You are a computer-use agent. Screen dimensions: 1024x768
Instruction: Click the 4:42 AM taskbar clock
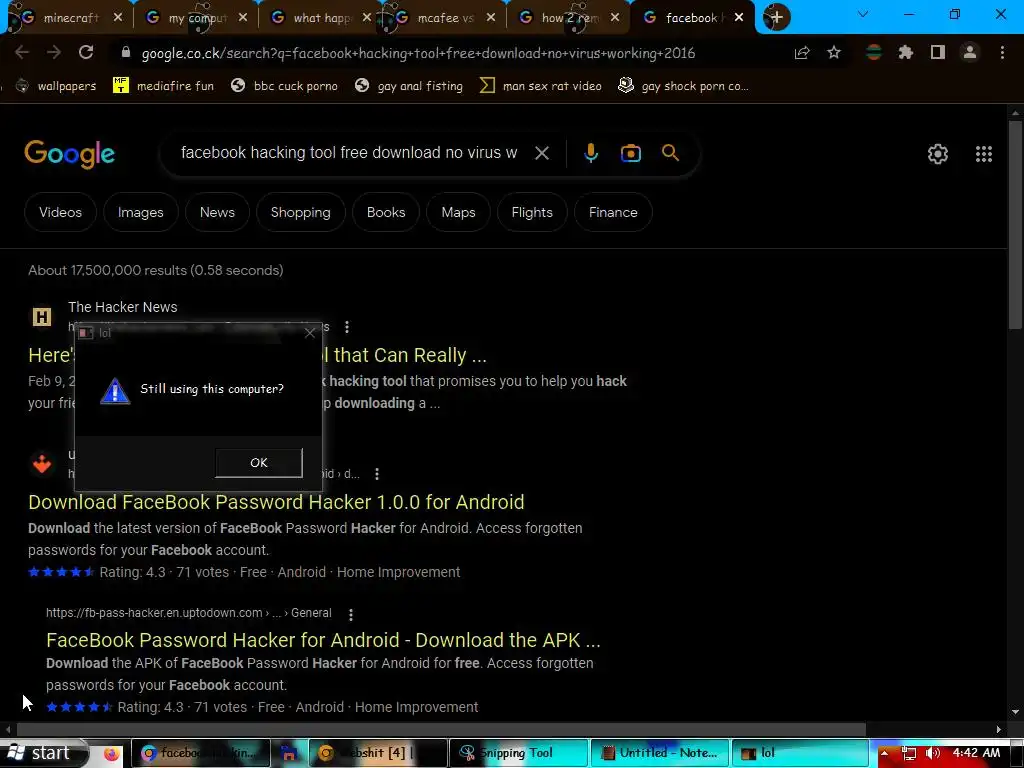pos(976,754)
